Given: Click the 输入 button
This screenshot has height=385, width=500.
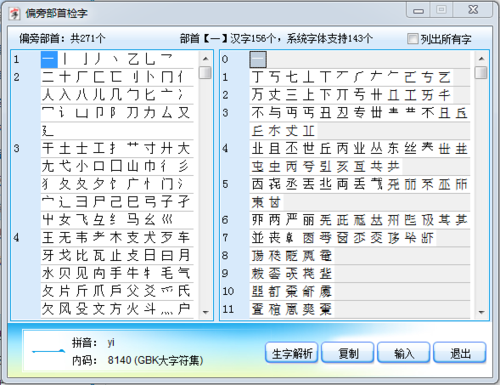Looking at the screenshot, I should coord(404,353).
